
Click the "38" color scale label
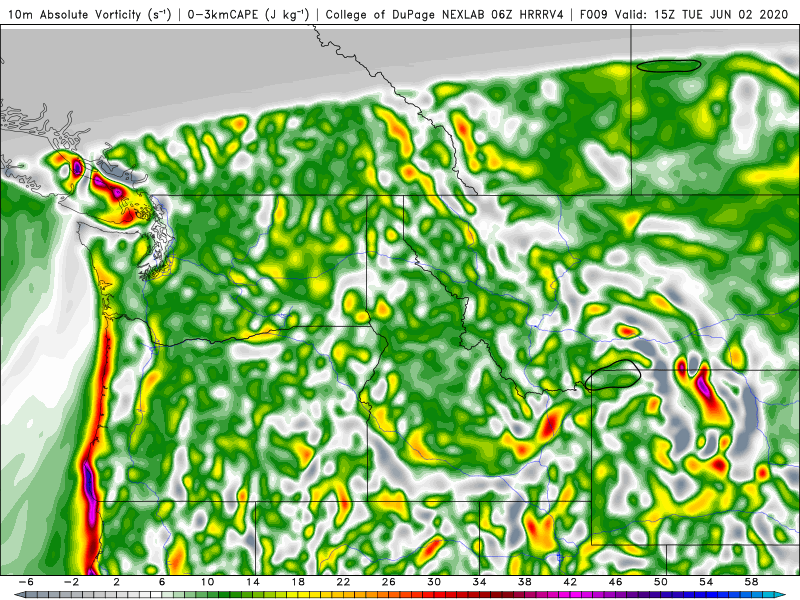[x=525, y=582]
